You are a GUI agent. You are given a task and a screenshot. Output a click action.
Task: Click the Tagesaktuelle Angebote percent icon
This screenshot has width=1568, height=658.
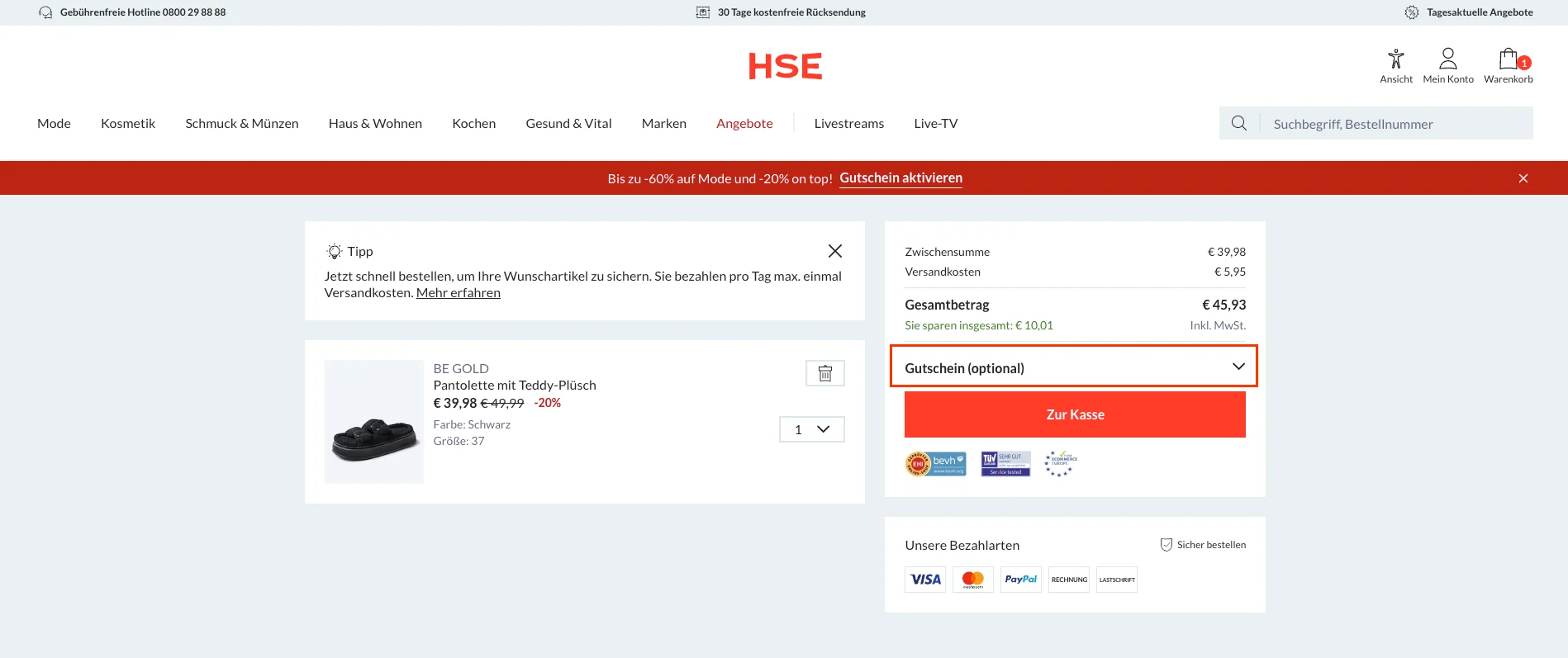(x=1412, y=12)
